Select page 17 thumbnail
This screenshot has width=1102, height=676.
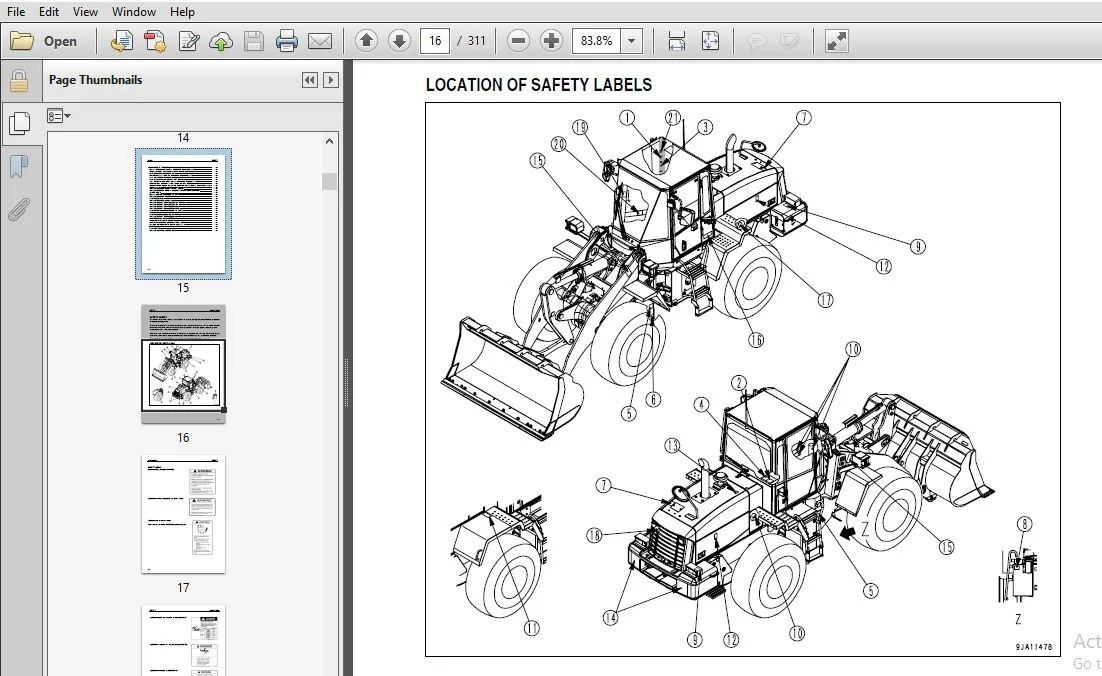(x=183, y=514)
